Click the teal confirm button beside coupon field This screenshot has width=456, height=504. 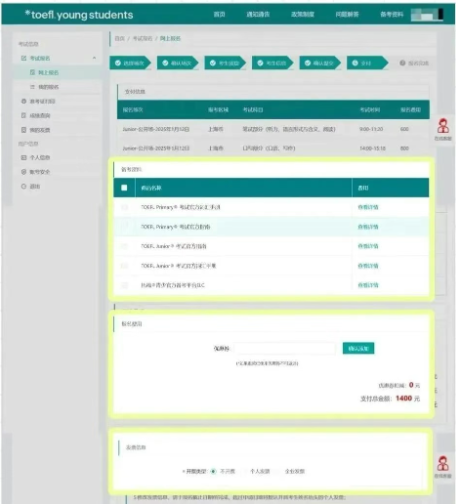pos(358,348)
